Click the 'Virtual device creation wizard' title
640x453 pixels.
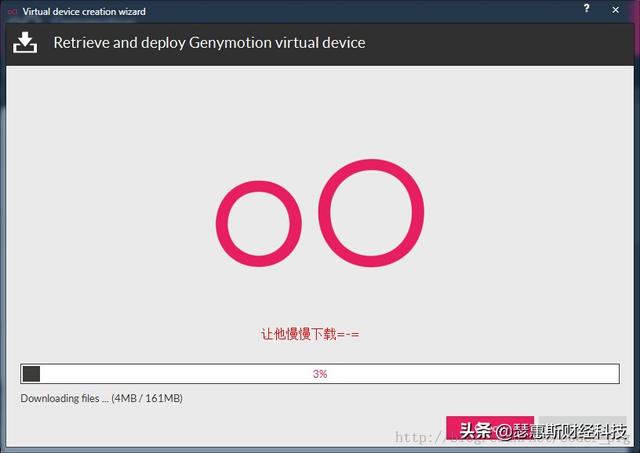pos(84,11)
